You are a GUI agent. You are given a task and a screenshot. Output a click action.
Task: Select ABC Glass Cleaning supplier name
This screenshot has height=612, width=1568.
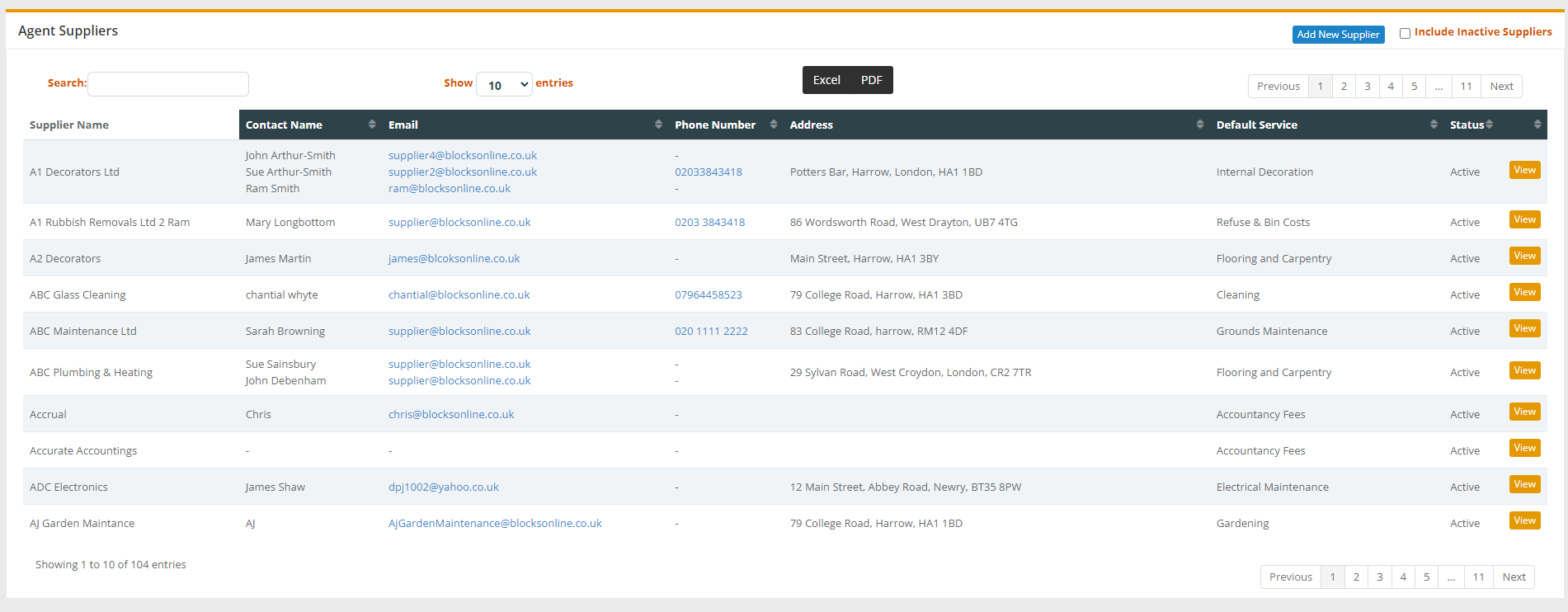pyautogui.click(x=78, y=294)
